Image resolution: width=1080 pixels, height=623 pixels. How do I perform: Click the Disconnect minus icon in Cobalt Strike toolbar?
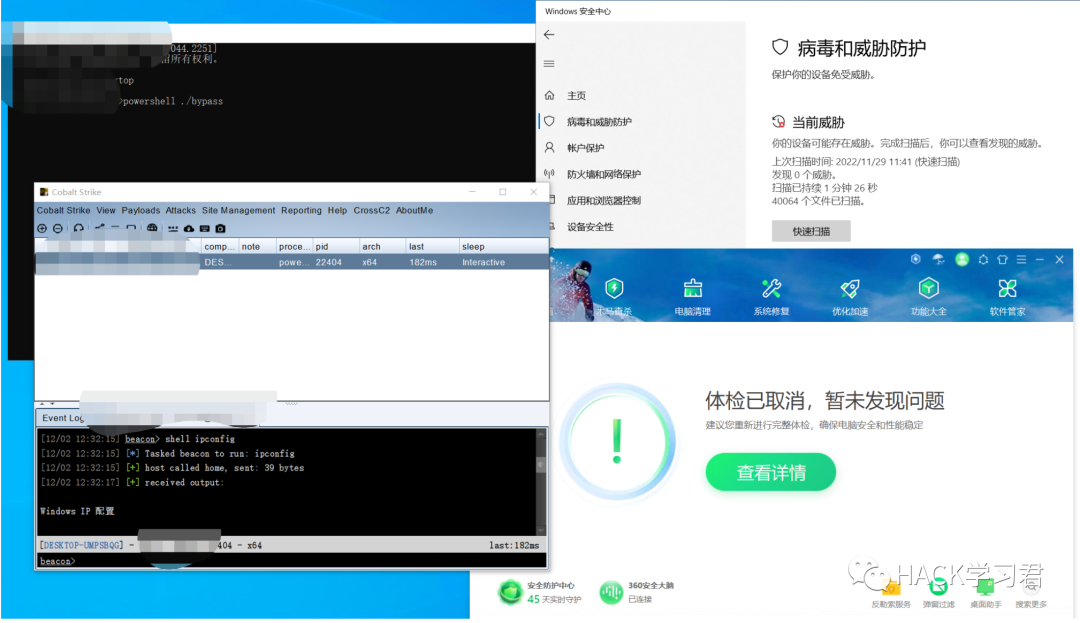58,229
